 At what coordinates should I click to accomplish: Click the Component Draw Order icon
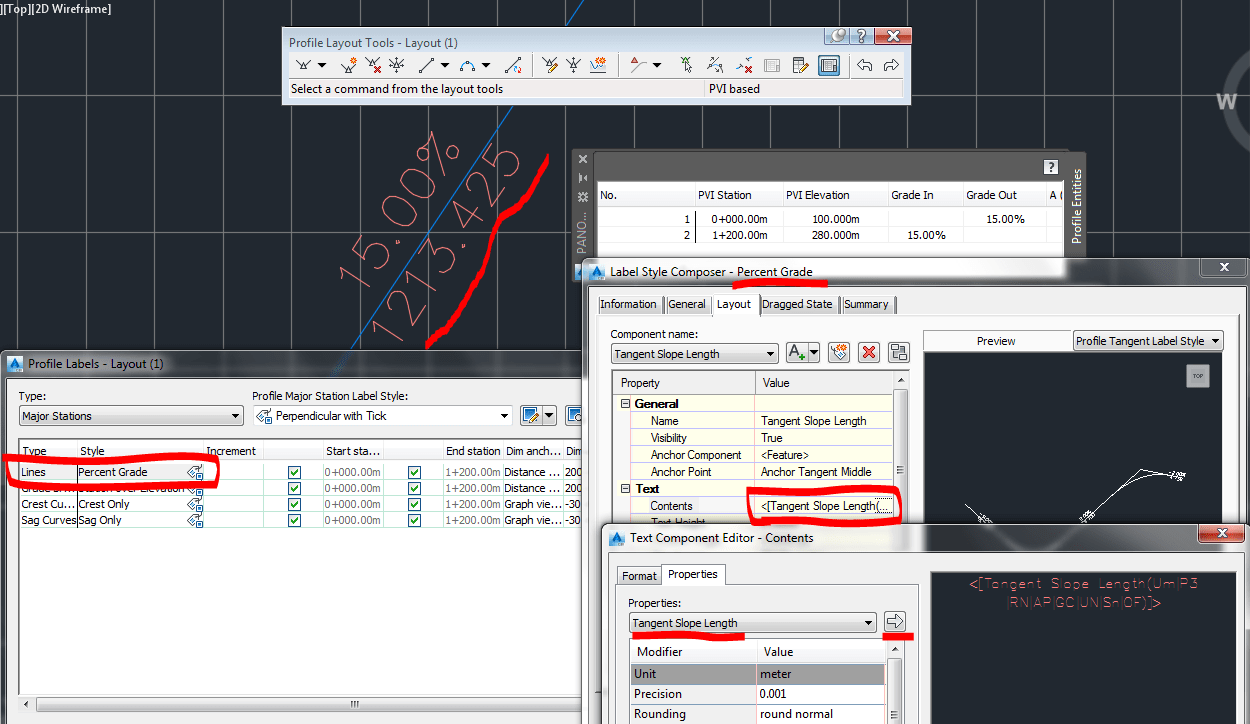(x=897, y=352)
